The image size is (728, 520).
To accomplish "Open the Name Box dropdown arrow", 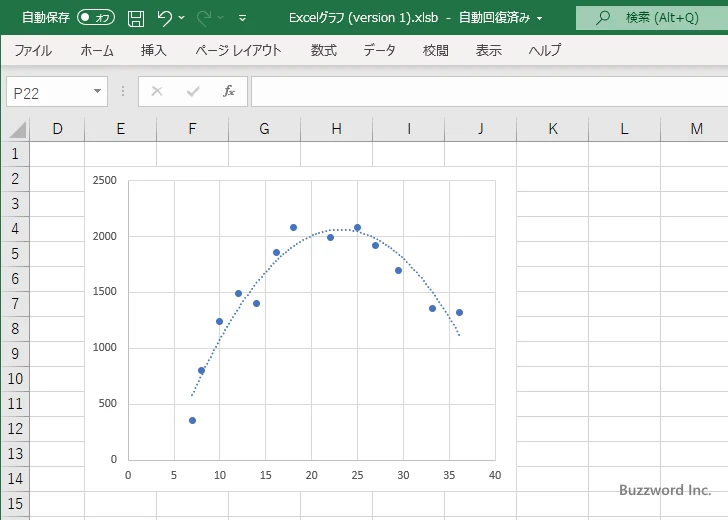I will [97, 92].
